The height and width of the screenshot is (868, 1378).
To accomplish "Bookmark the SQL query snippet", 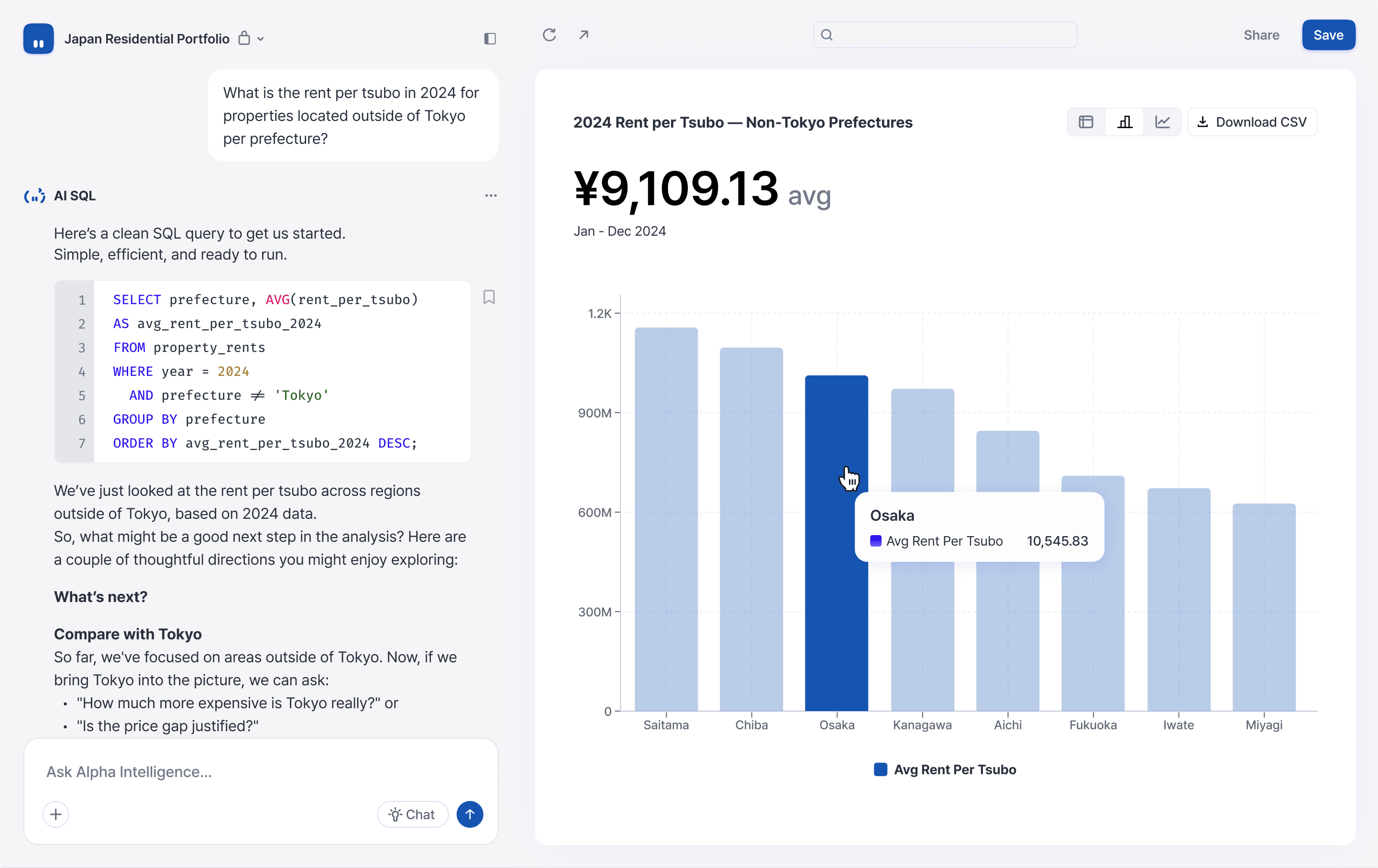I will (x=489, y=297).
